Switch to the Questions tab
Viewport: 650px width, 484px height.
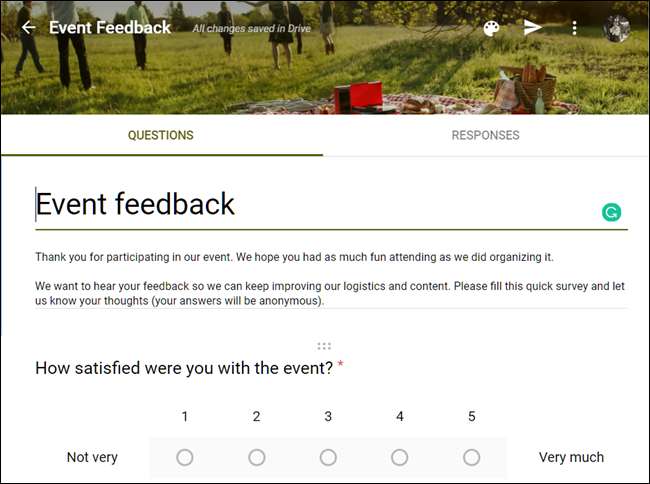(x=161, y=135)
